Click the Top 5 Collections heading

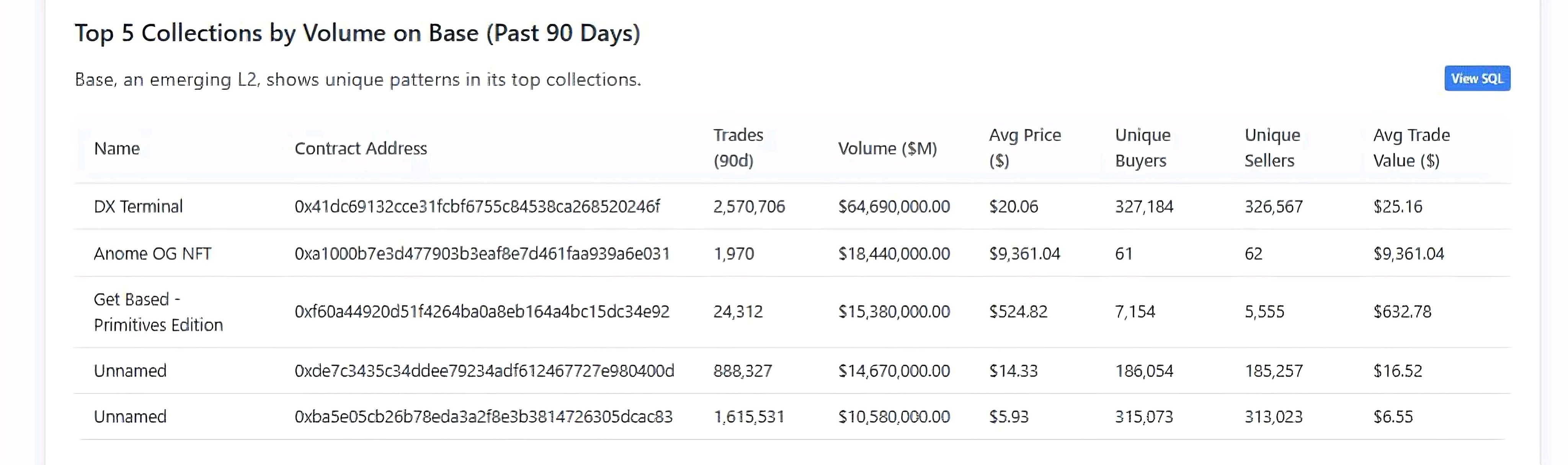(x=357, y=33)
